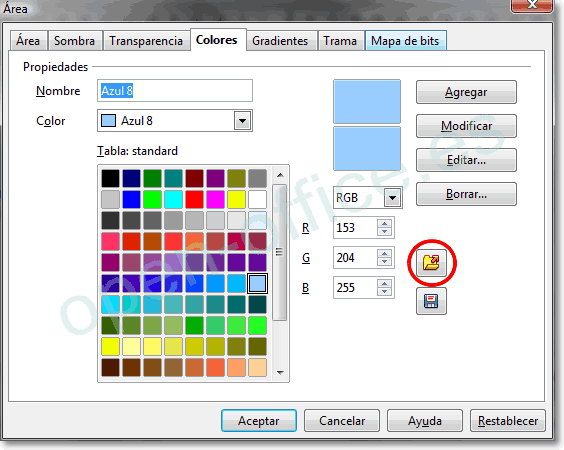Select the white swatch in the table
564x450 pixels.
258,199
